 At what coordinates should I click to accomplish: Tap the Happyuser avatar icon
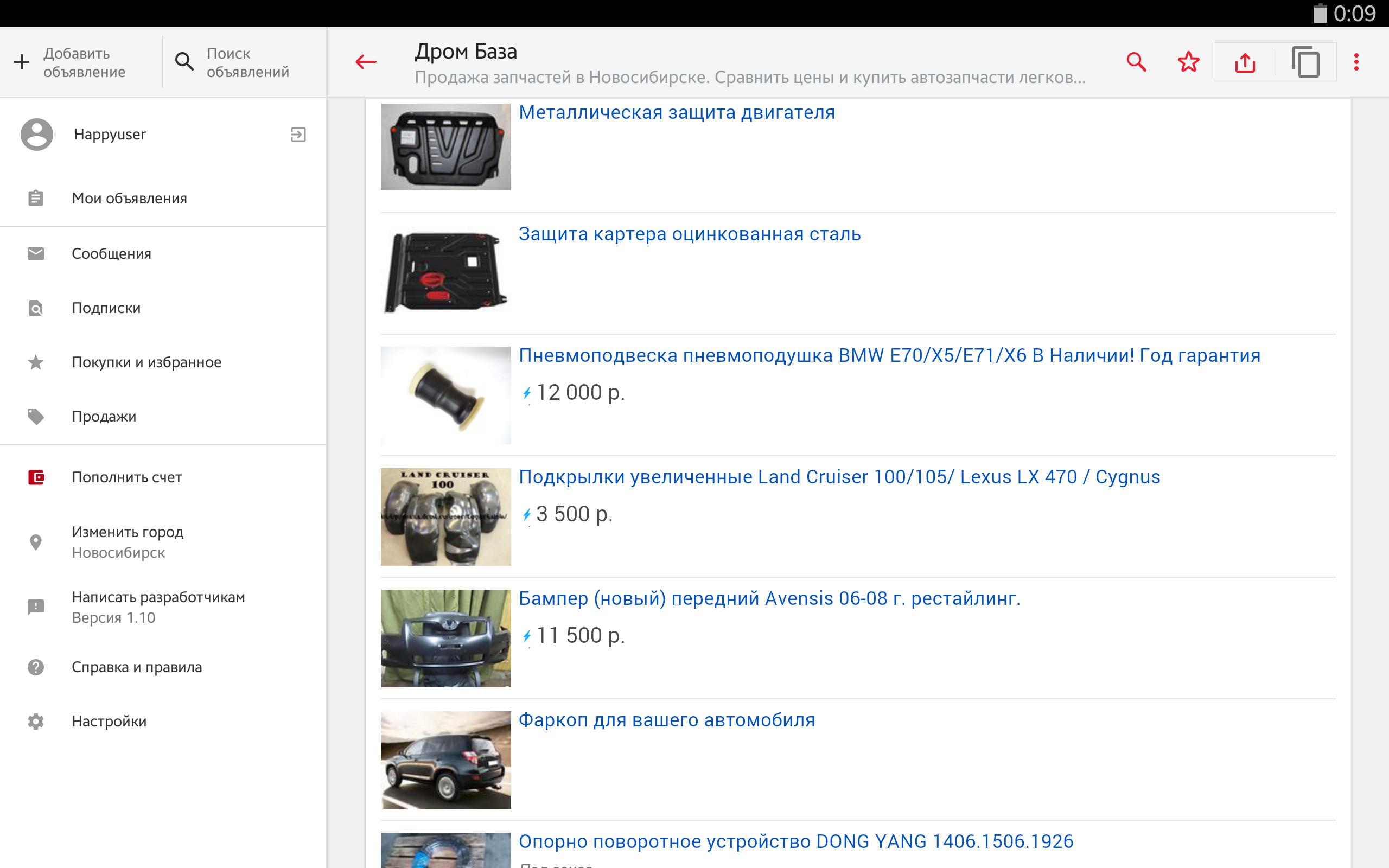click(37, 135)
